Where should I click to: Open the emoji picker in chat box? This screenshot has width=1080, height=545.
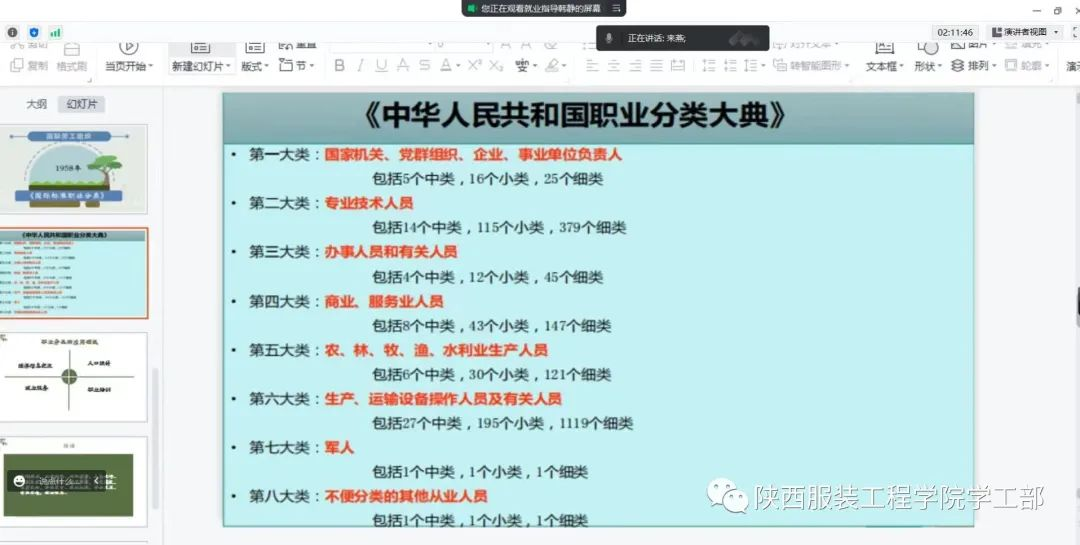(x=19, y=481)
